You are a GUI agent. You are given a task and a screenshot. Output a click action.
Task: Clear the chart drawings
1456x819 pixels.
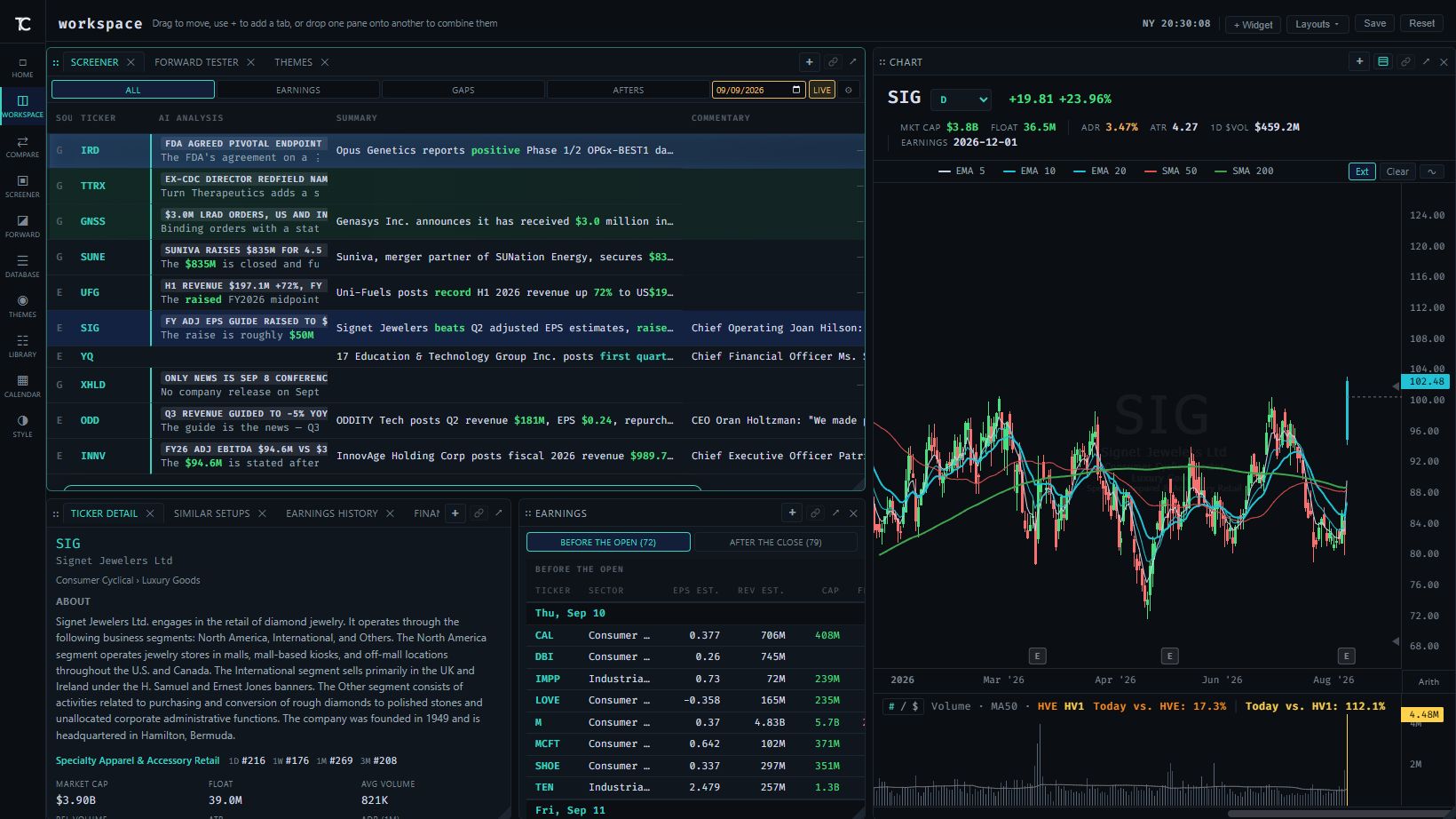(x=1397, y=171)
